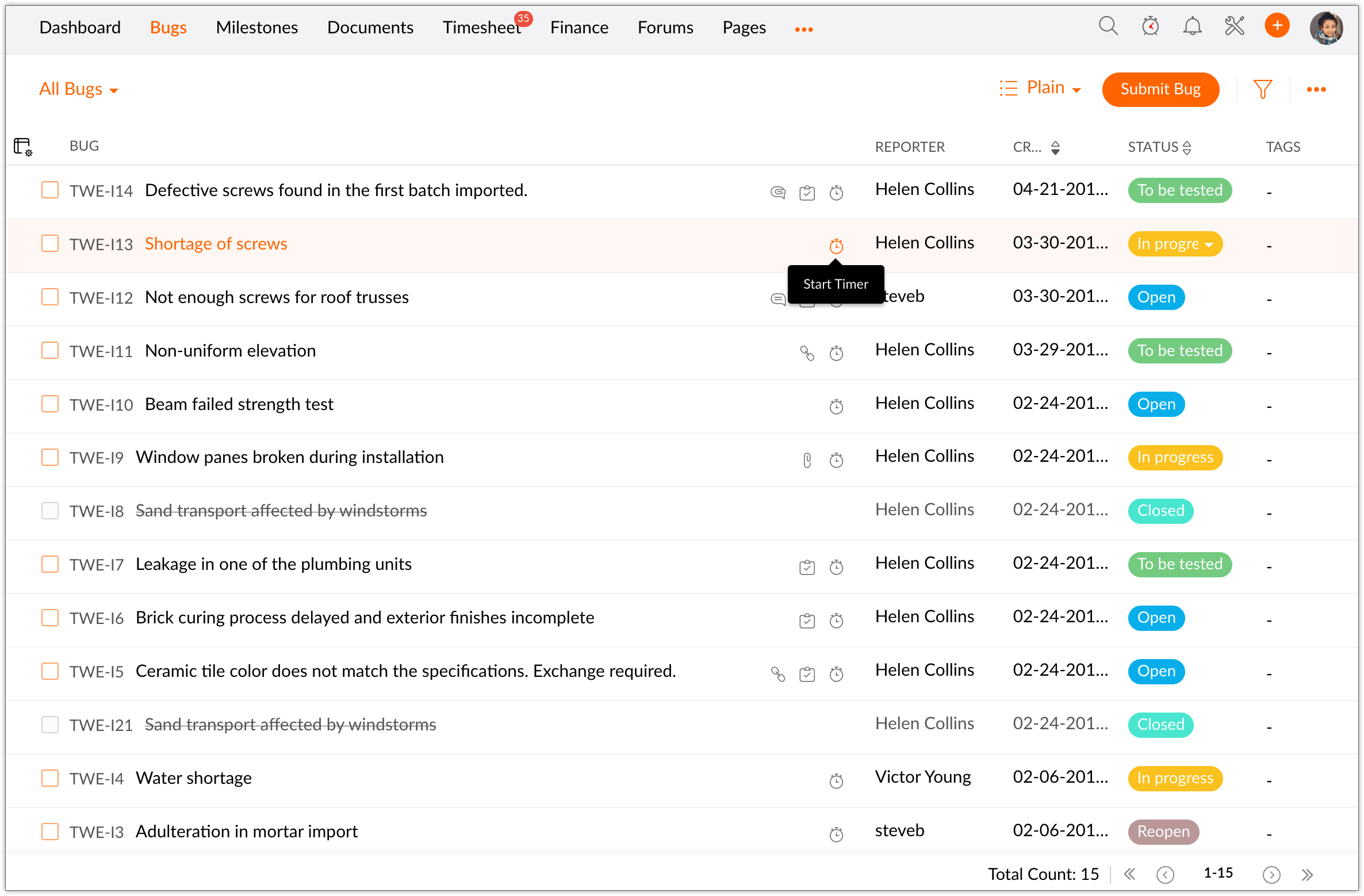Tick the checkbox for Water shortage

tap(50, 778)
